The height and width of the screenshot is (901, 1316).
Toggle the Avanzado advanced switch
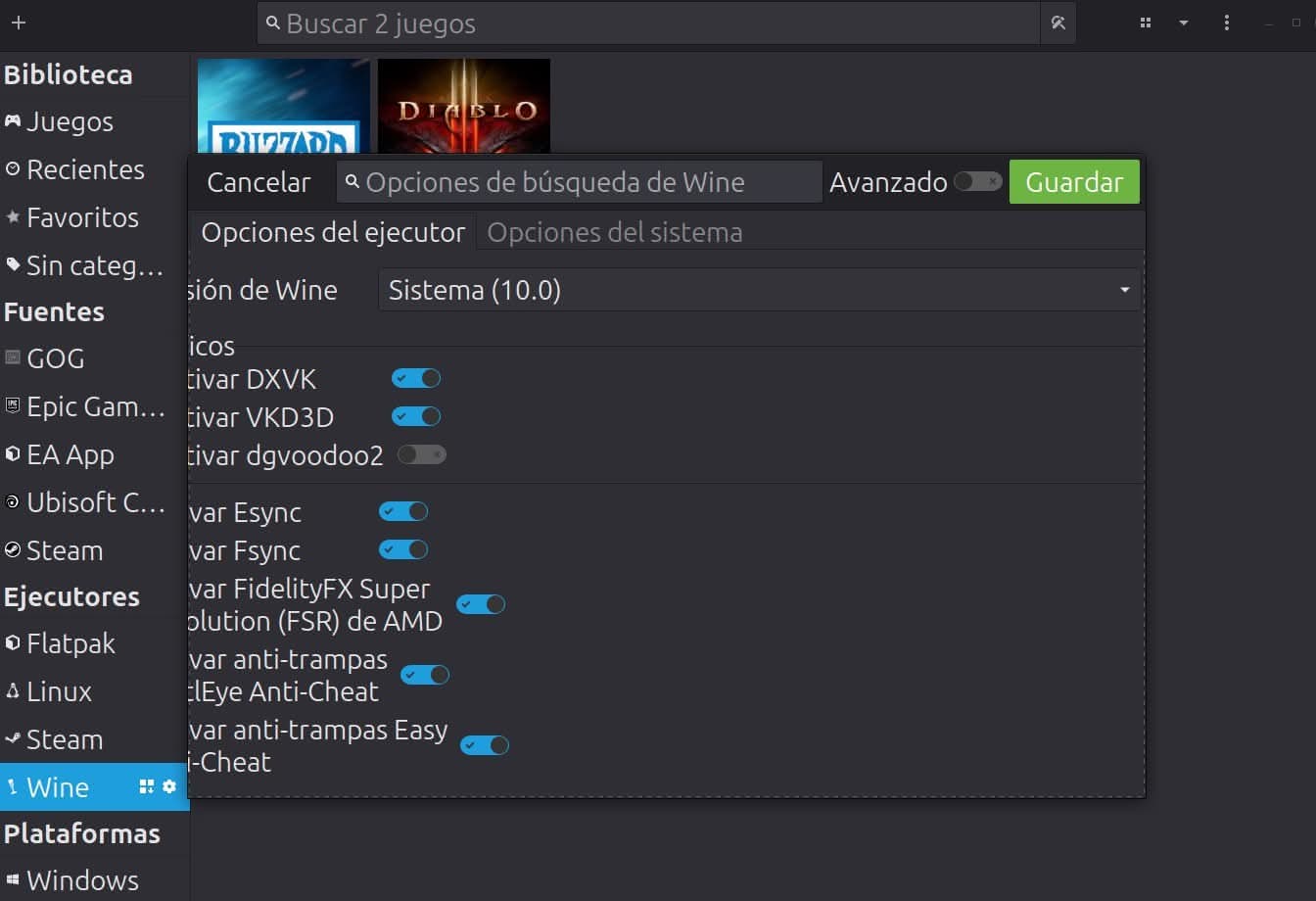[977, 181]
